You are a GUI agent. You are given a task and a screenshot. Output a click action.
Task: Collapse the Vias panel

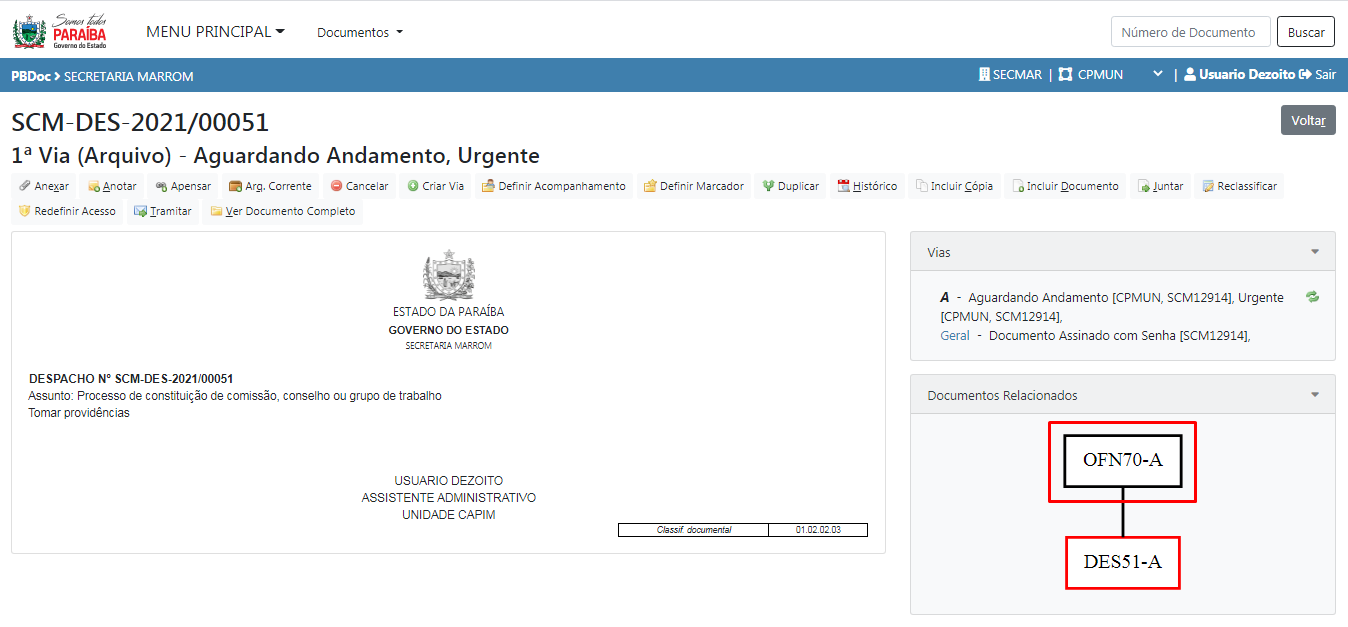[x=1315, y=252]
